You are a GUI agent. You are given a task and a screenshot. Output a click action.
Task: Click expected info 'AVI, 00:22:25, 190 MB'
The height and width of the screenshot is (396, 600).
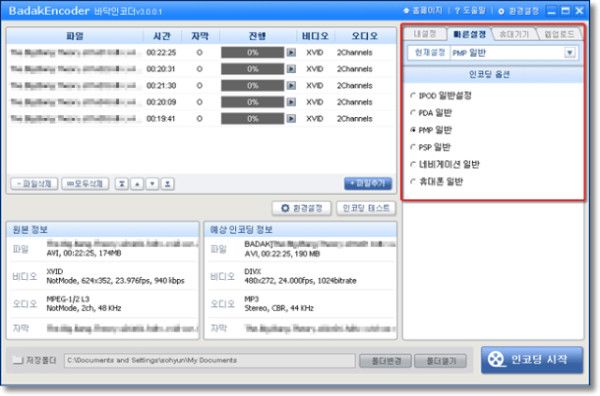point(282,254)
